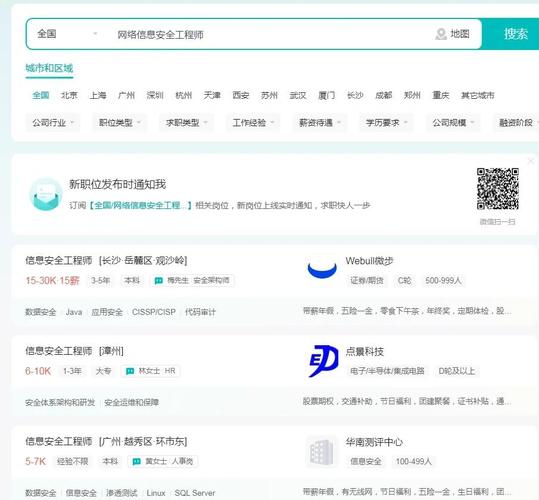Filter by city 杭州
The width and height of the screenshot is (539, 500).
tap(183, 95)
